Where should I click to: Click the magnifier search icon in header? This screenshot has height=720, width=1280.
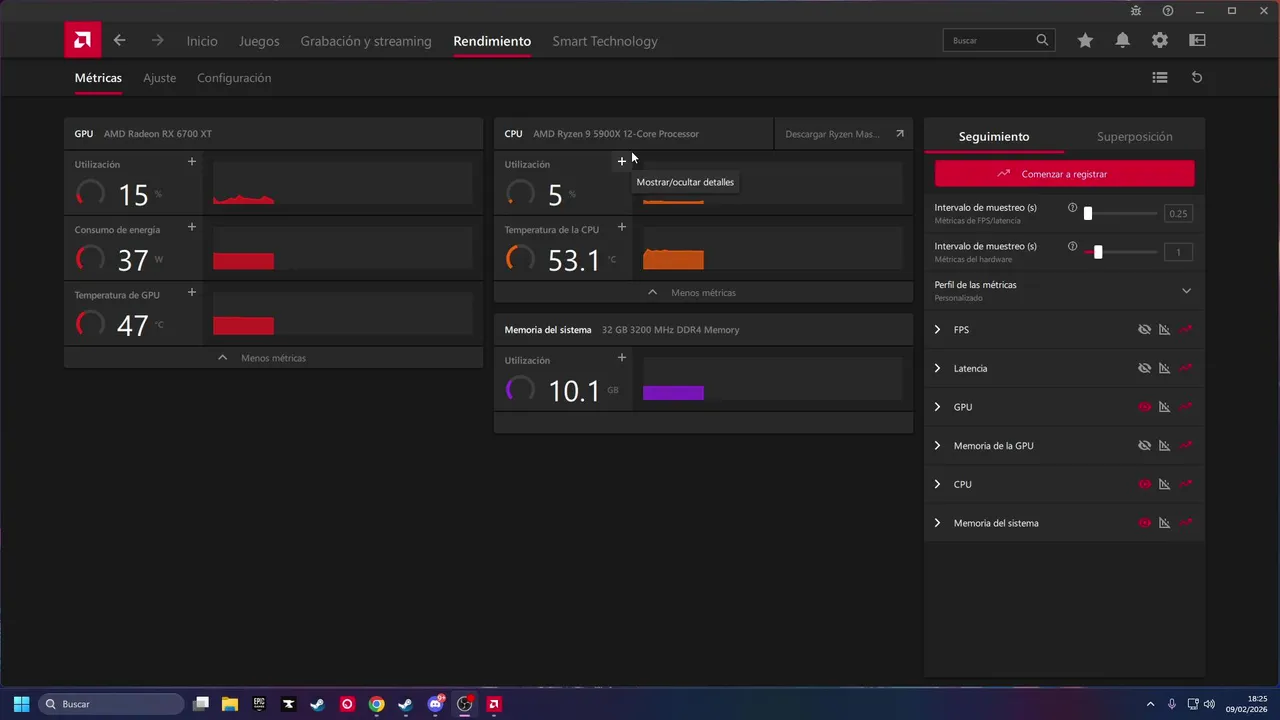click(x=1042, y=40)
